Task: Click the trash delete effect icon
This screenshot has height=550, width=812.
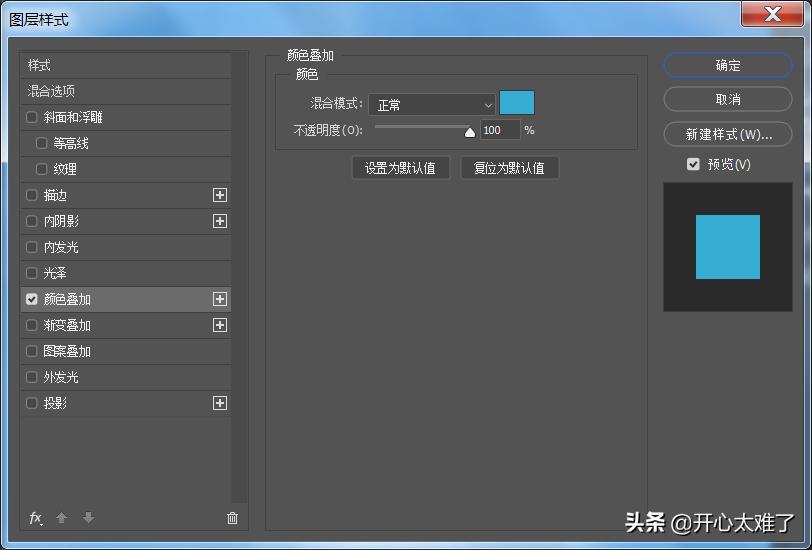Action: tap(233, 518)
